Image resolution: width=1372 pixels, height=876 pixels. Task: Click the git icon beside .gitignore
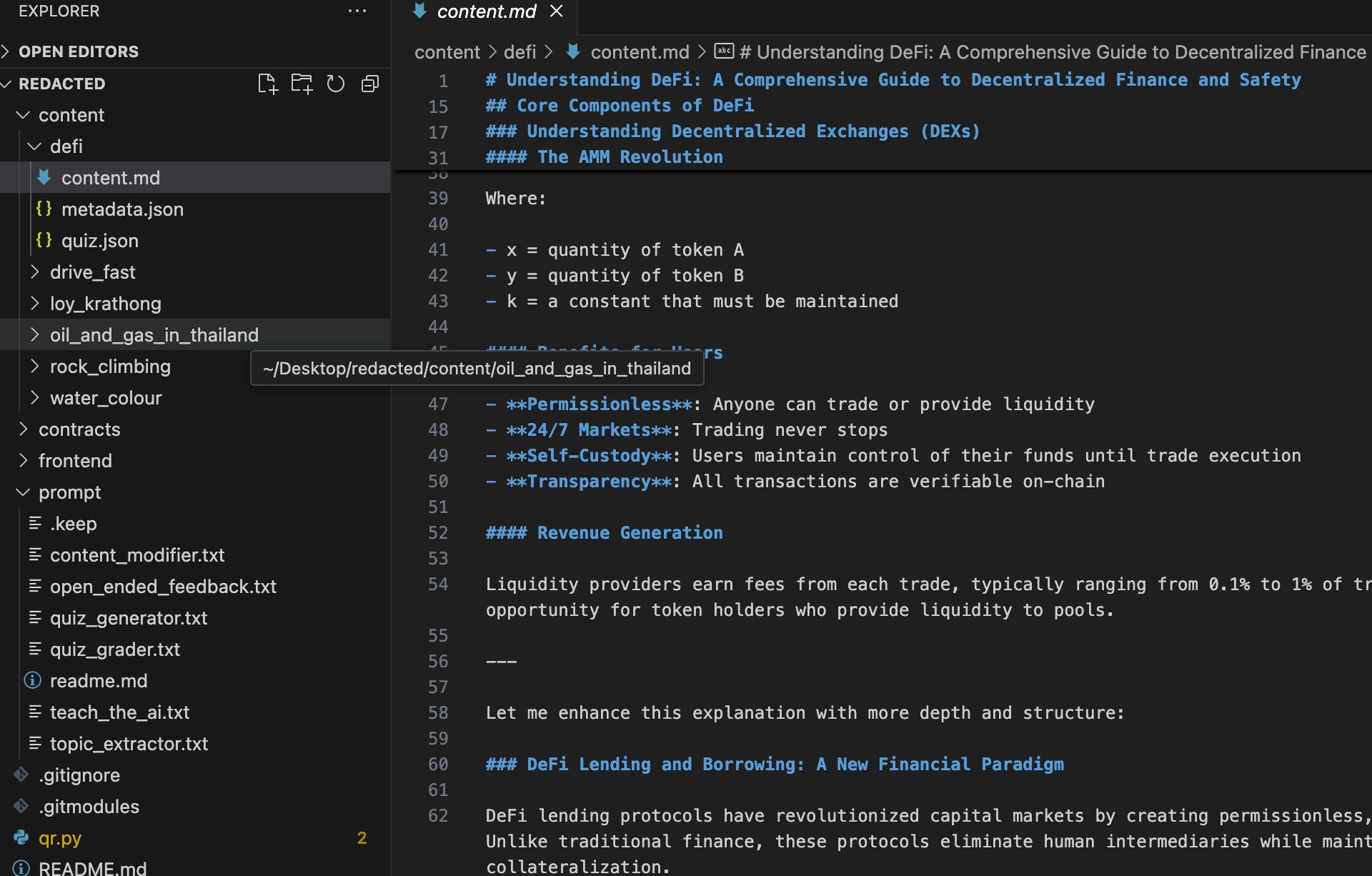21,775
